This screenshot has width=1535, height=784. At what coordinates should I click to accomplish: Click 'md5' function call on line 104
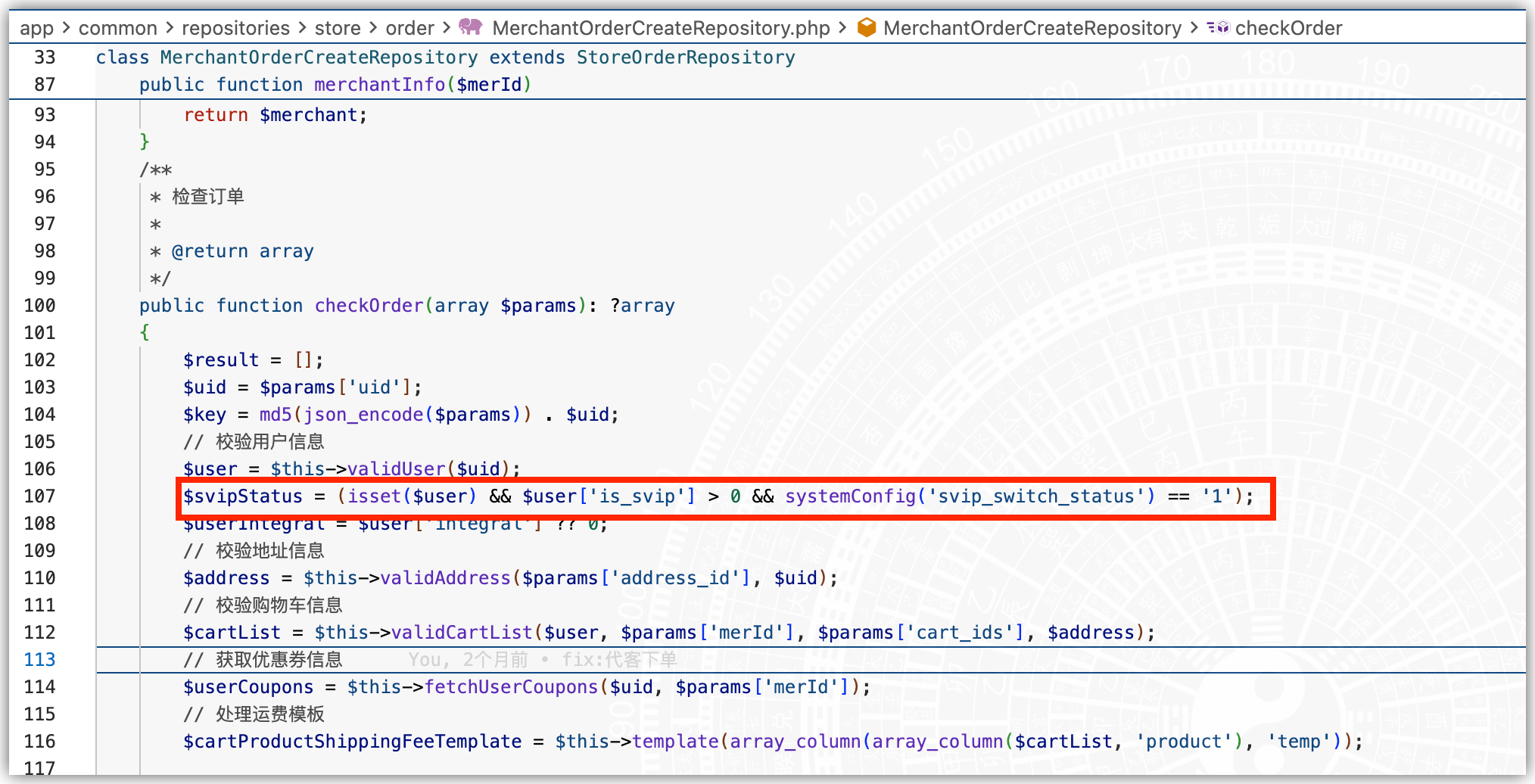pyautogui.click(x=276, y=415)
